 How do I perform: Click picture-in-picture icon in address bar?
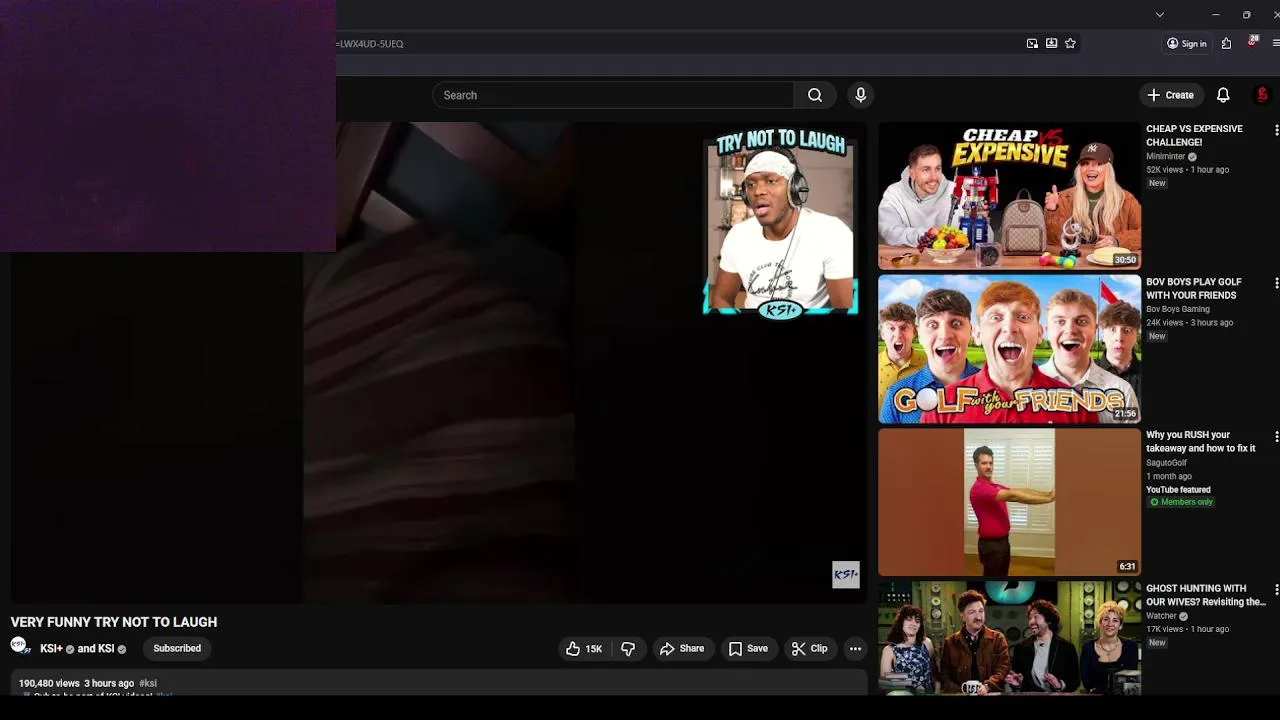pos(1032,44)
